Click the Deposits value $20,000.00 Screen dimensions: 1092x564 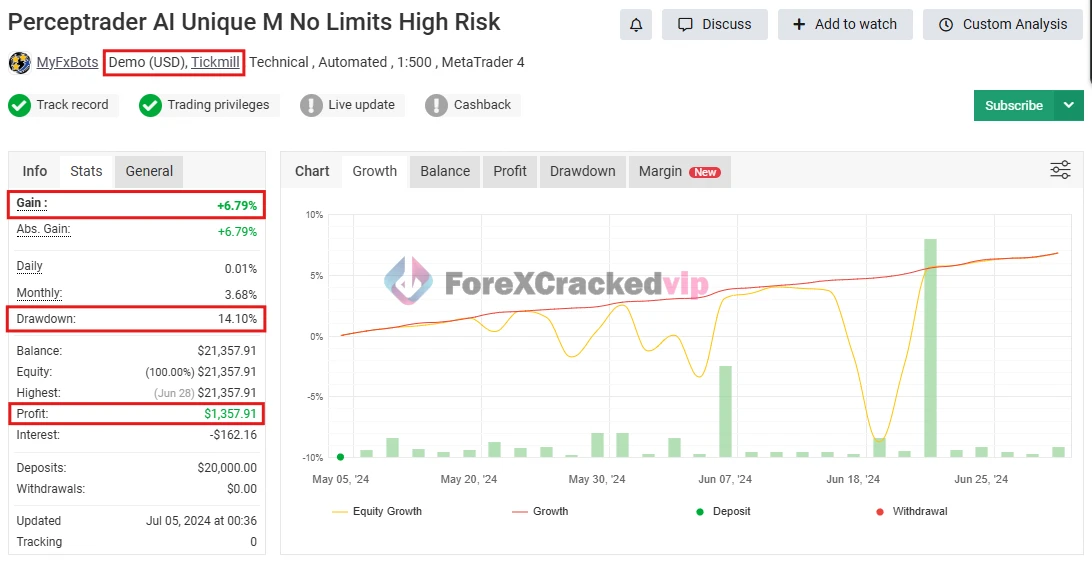227,468
